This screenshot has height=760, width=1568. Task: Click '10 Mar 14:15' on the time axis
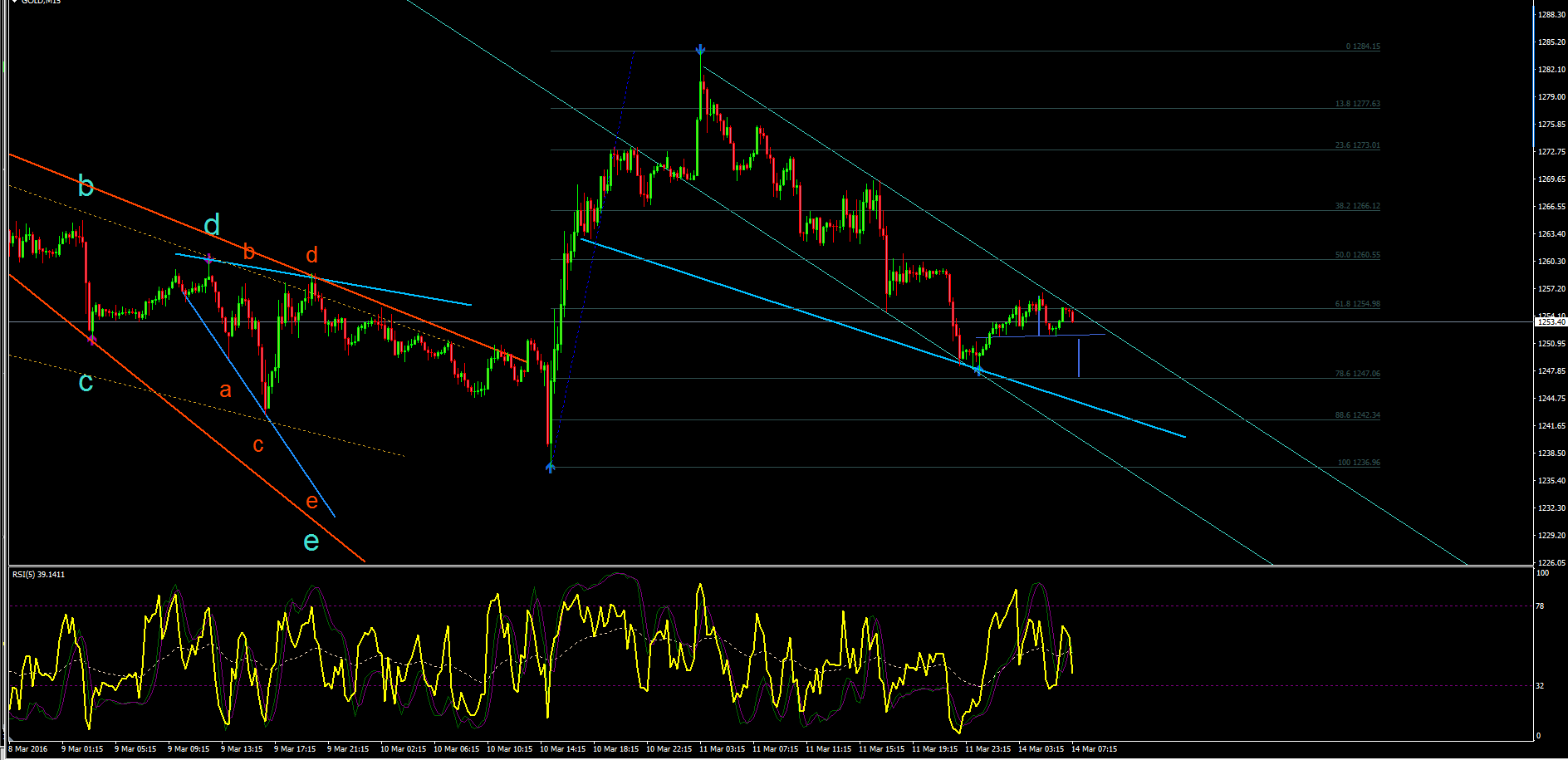point(562,749)
